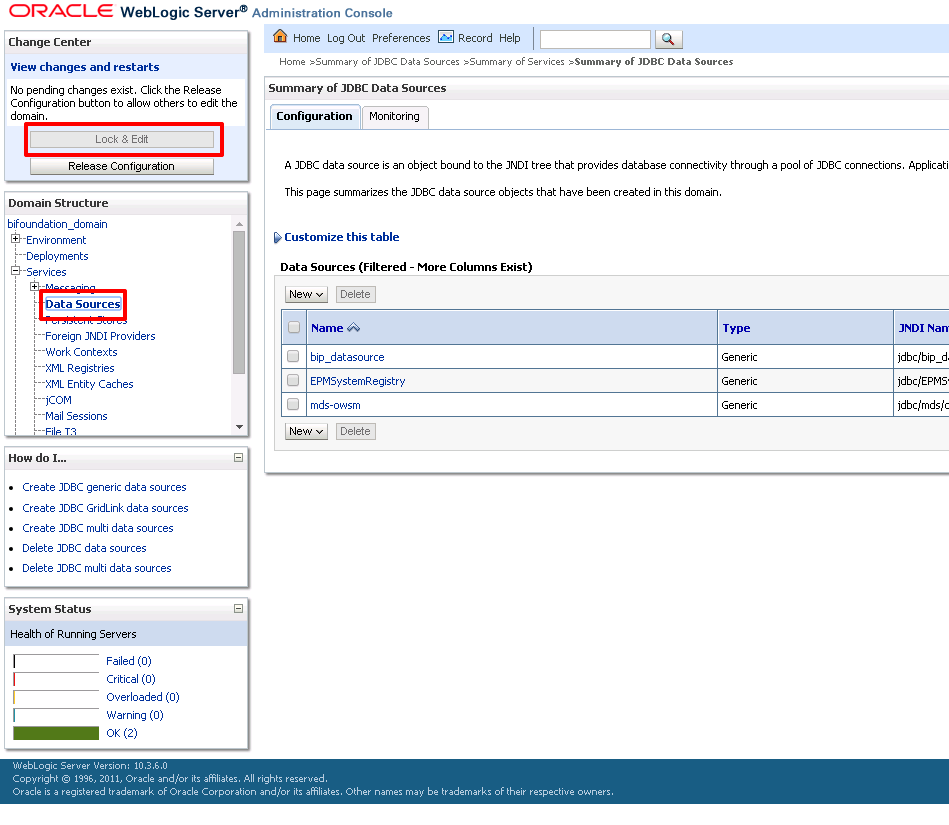Click Domain Structure scroll down arrow

pyautogui.click(x=239, y=427)
